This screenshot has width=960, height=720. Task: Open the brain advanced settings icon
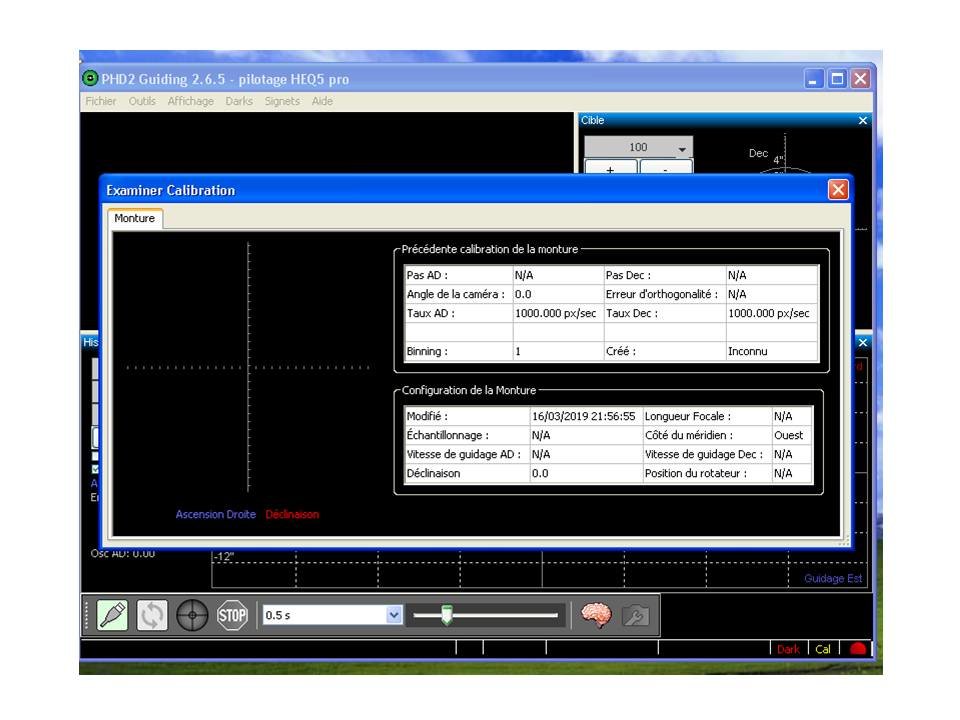point(596,615)
